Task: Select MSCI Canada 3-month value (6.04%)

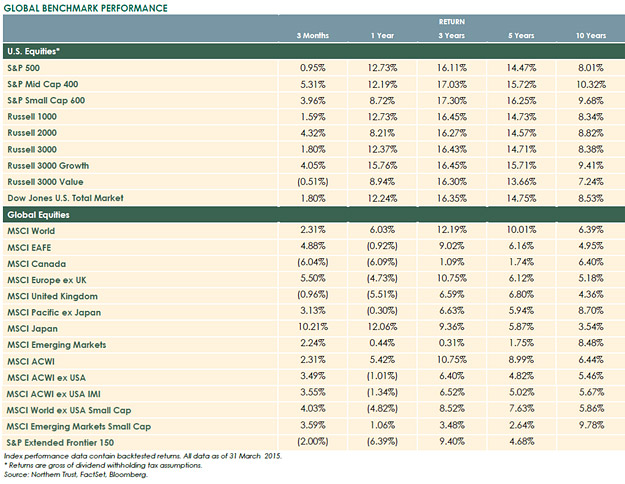Action: pyautogui.click(x=312, y=262)
